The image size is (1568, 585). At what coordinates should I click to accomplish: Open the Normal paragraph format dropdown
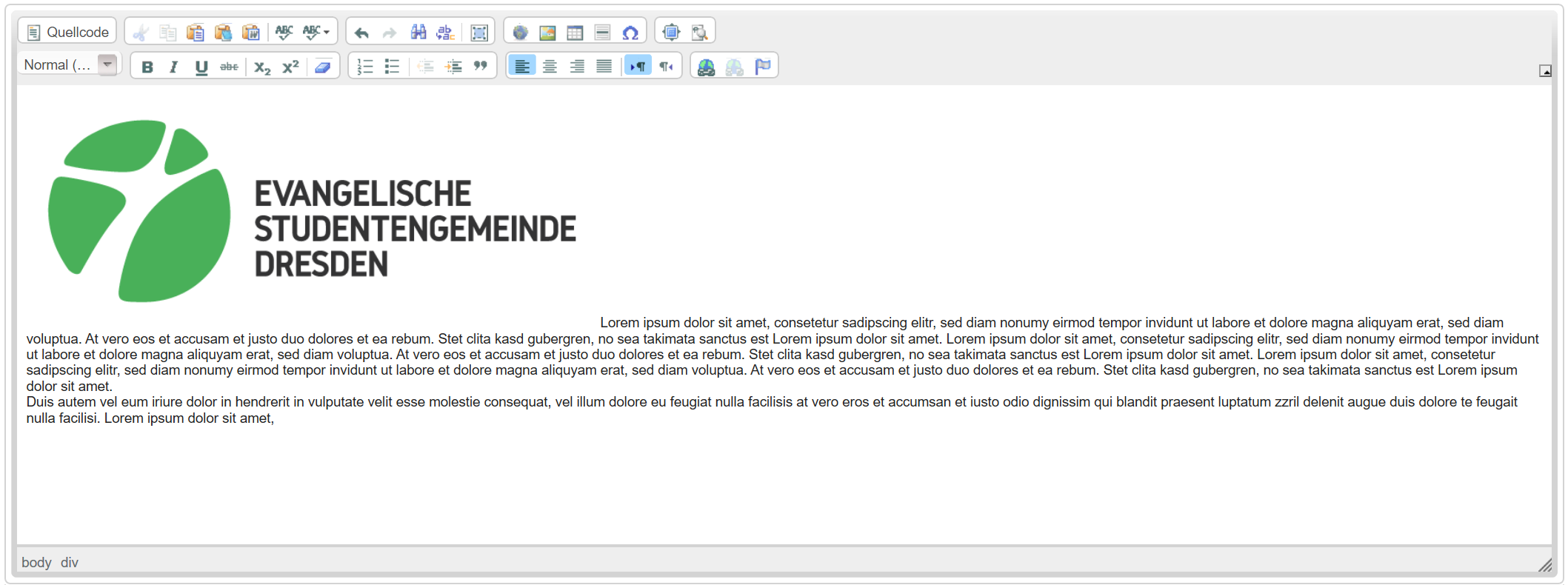click(70, 65)
